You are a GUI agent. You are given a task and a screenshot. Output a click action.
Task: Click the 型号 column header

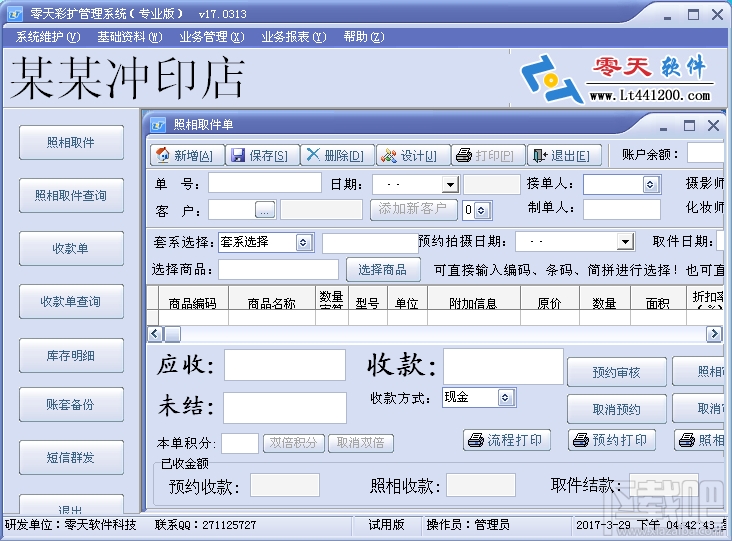pyautogui.click(x=367, y=298)
